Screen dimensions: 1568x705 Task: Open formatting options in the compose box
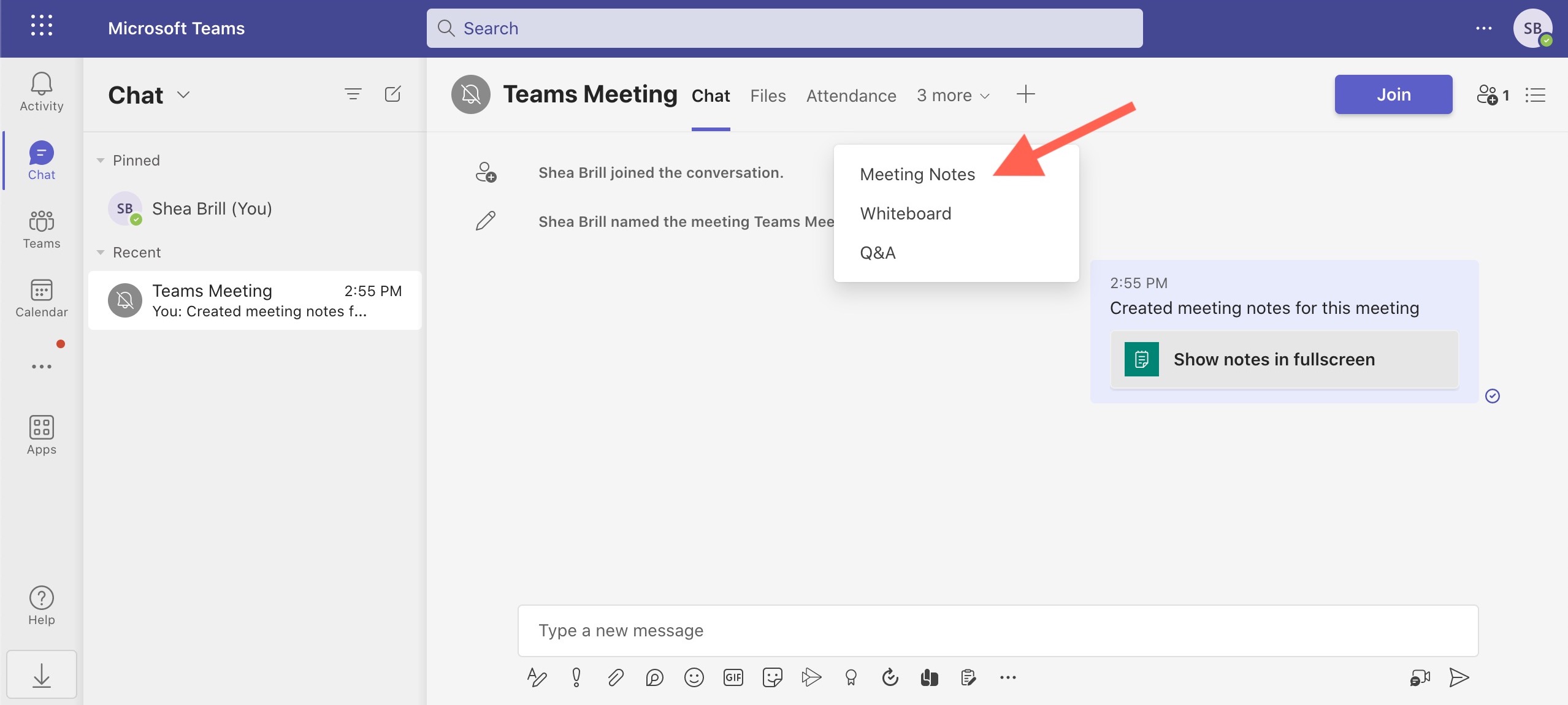tap(536, 677)
